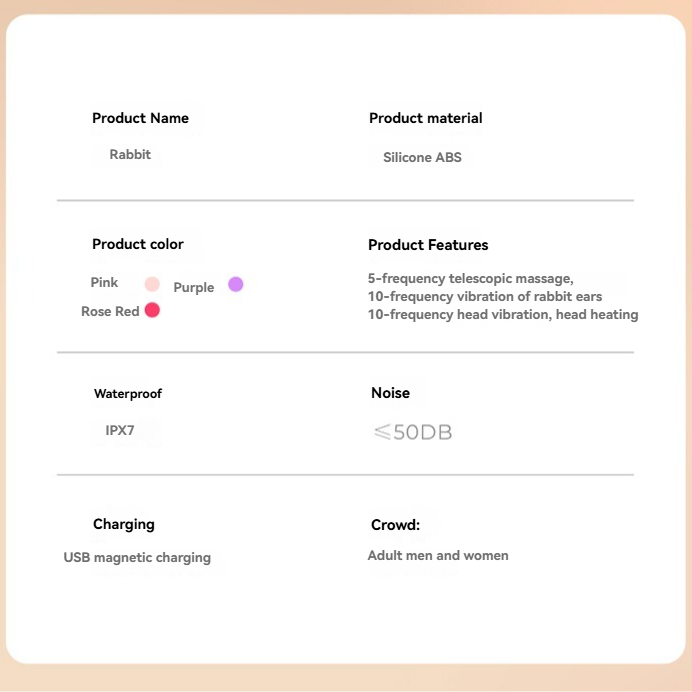Click the Purple color label
Viewport: 692px width, 692px height.
pos(194,287)
